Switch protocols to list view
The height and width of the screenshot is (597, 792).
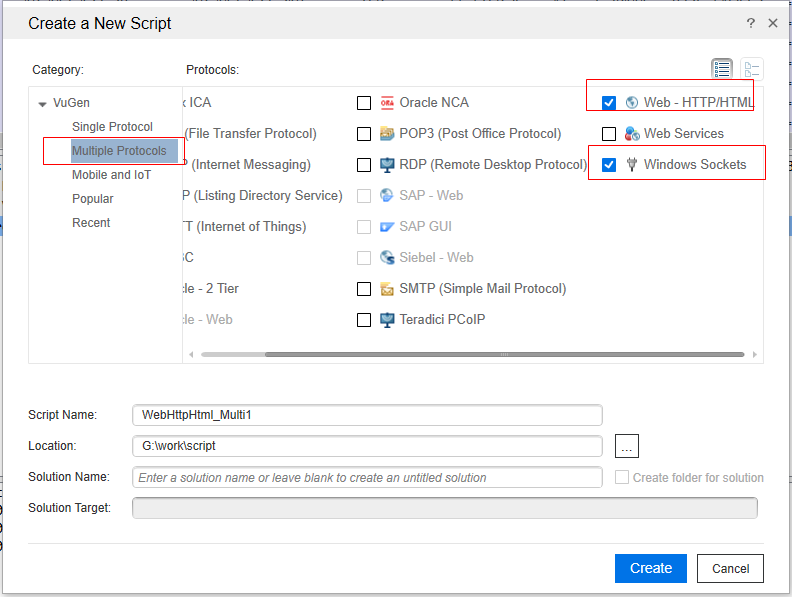pos(722,69)
